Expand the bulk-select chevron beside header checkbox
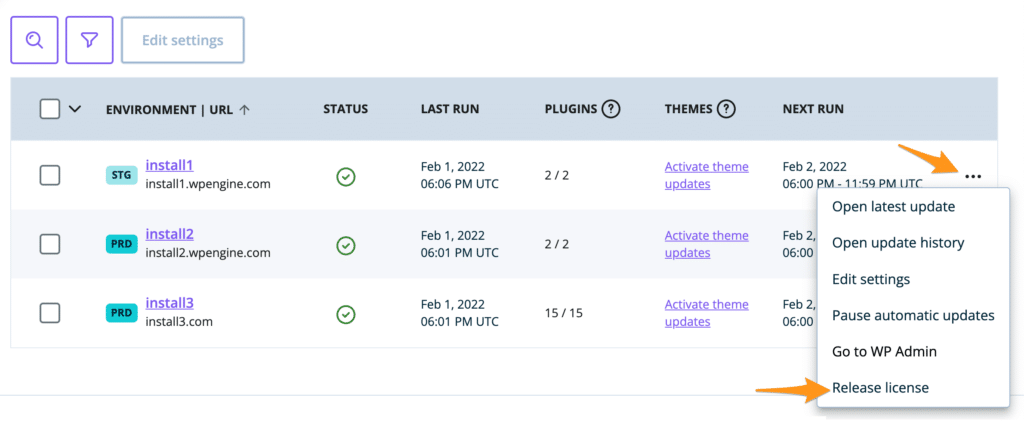This screenshot has height=421, width=1024. 75,109
